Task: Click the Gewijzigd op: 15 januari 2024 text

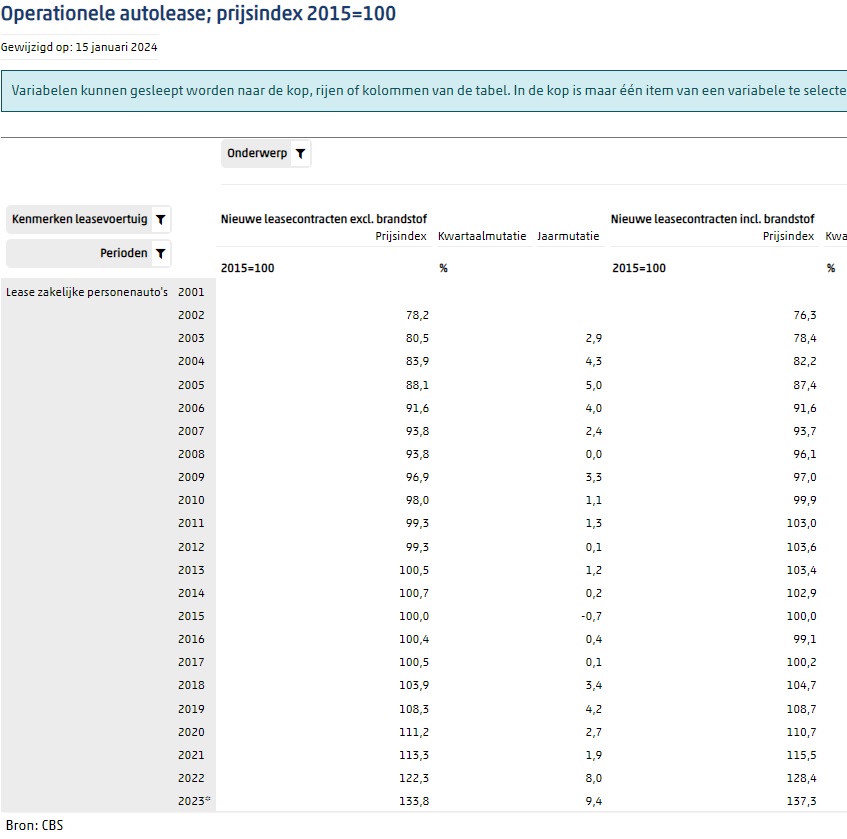Action: pos(79,47)
